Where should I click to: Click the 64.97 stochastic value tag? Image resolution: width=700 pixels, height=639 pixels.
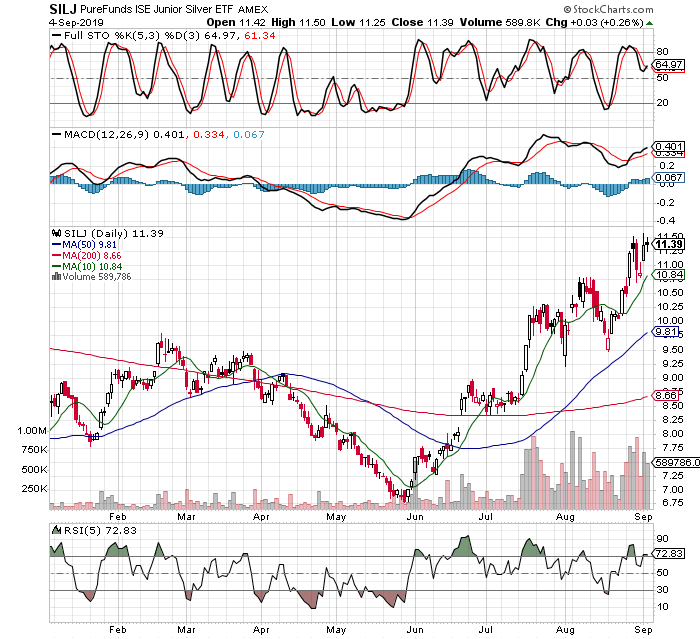click(669, 65)
